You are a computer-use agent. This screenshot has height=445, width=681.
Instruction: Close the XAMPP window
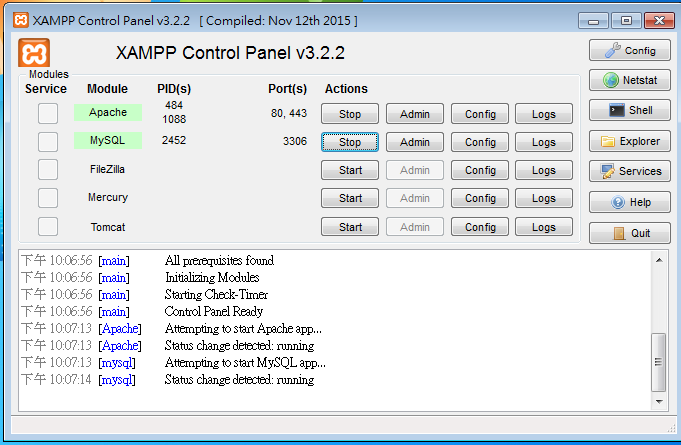(x=659, y=21)
